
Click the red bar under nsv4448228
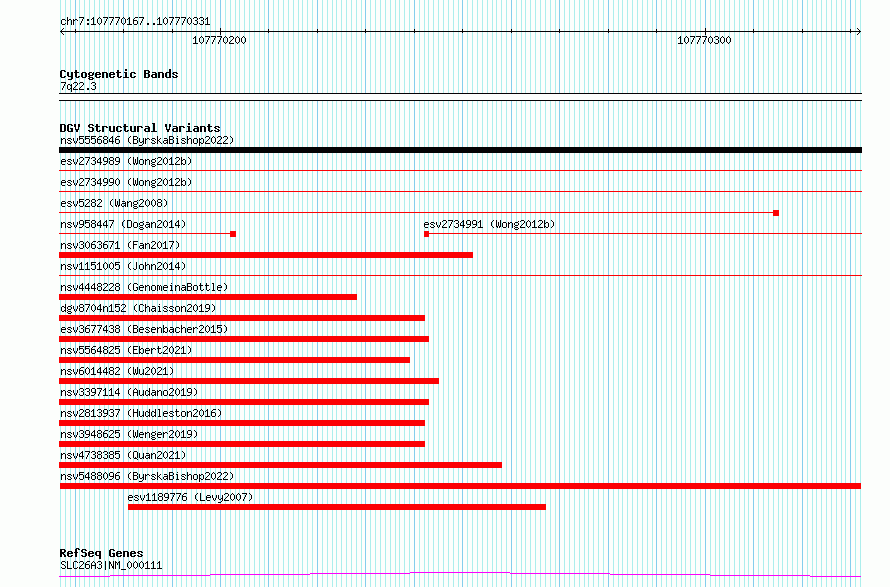(x=208, y=297)
